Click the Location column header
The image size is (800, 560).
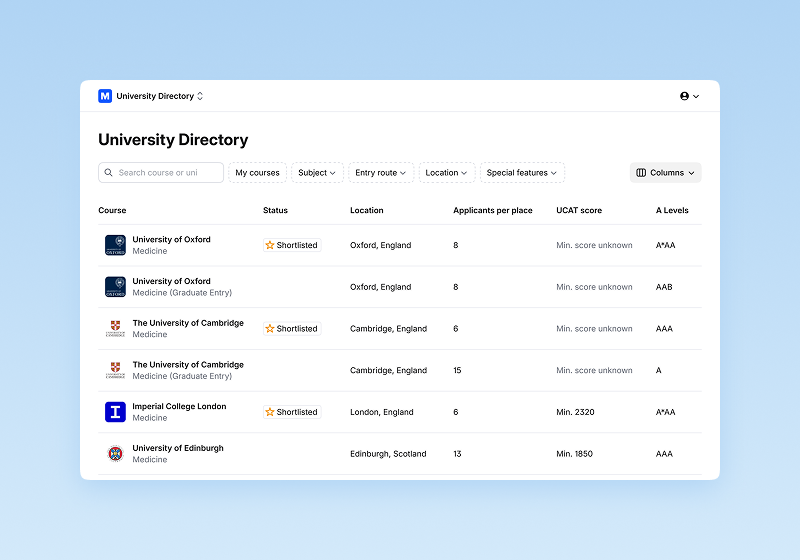[366, 210]
